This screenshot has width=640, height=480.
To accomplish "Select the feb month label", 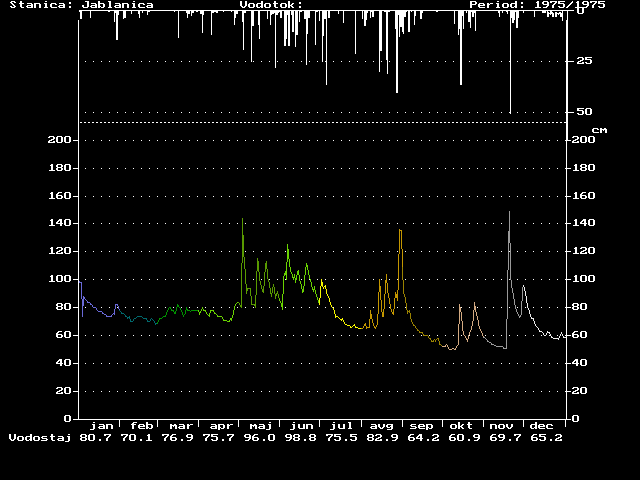I will [142, 426].
